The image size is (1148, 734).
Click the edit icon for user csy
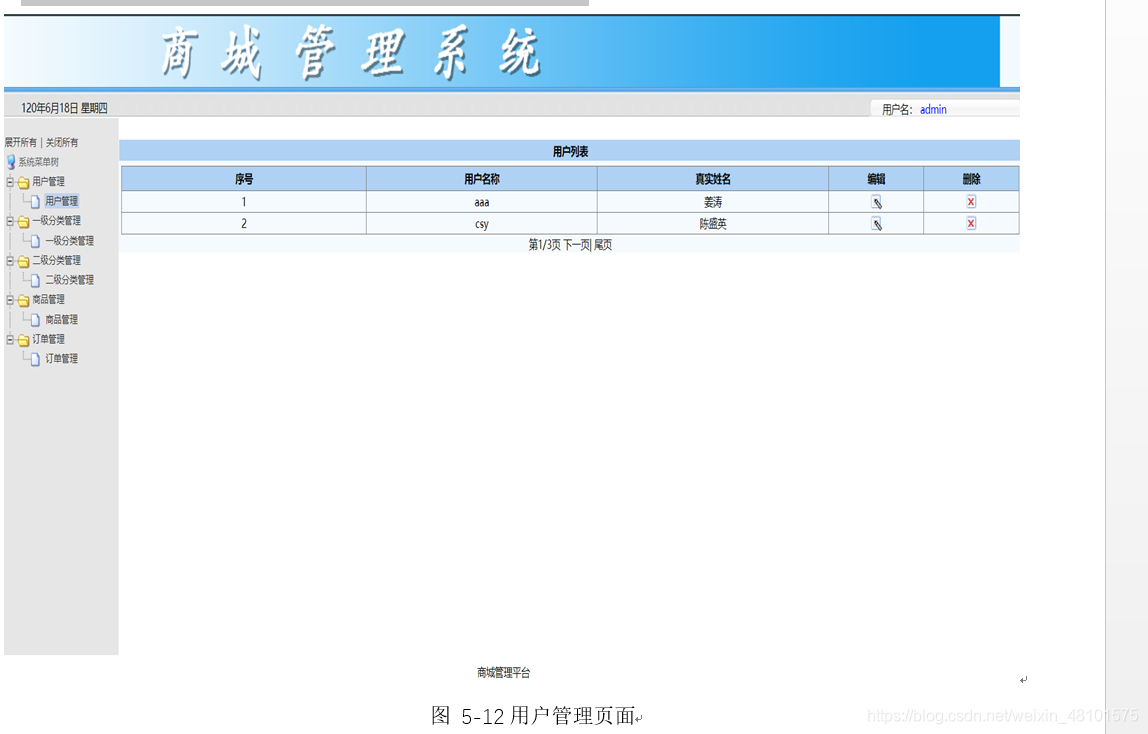point(876,224)
